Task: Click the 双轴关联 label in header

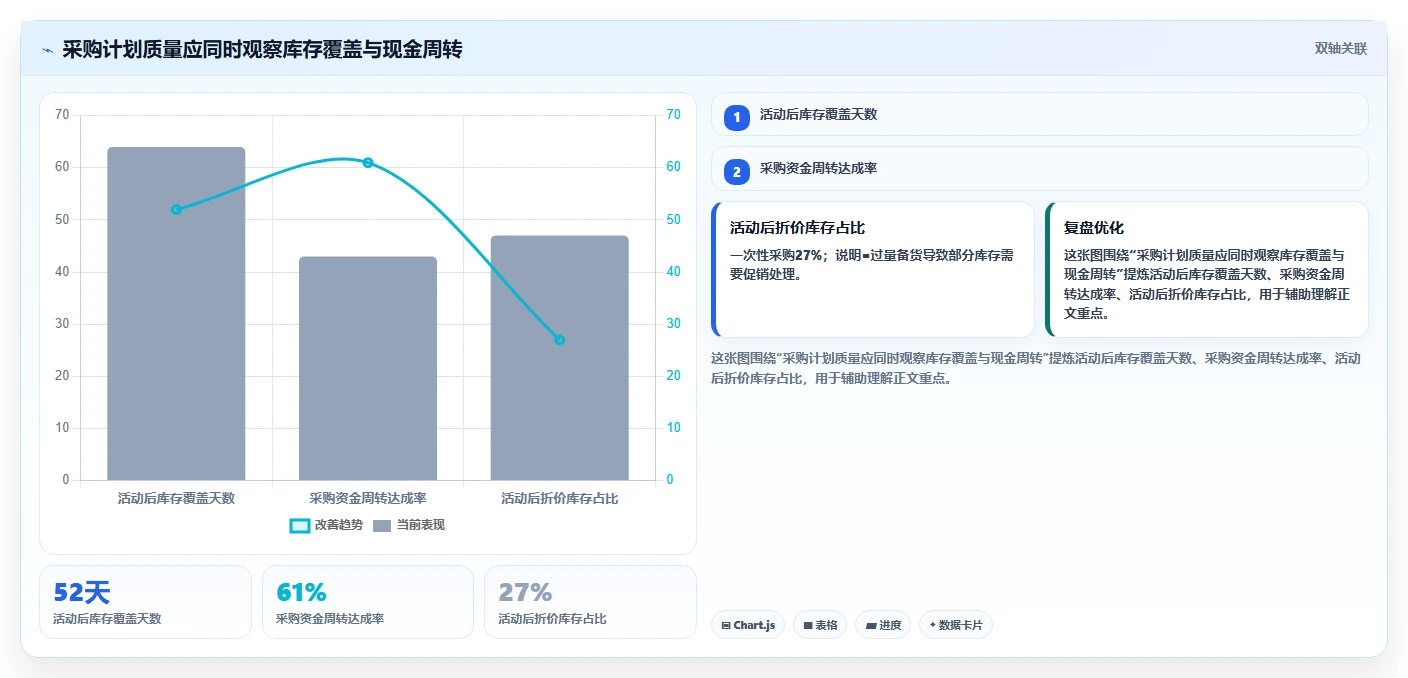Action: click(1340, 48)
